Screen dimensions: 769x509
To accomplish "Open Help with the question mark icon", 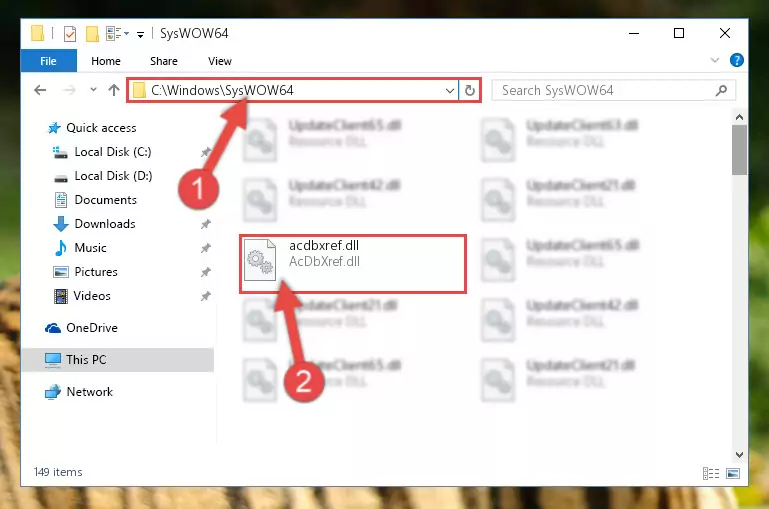I will (x=736, y=60).
